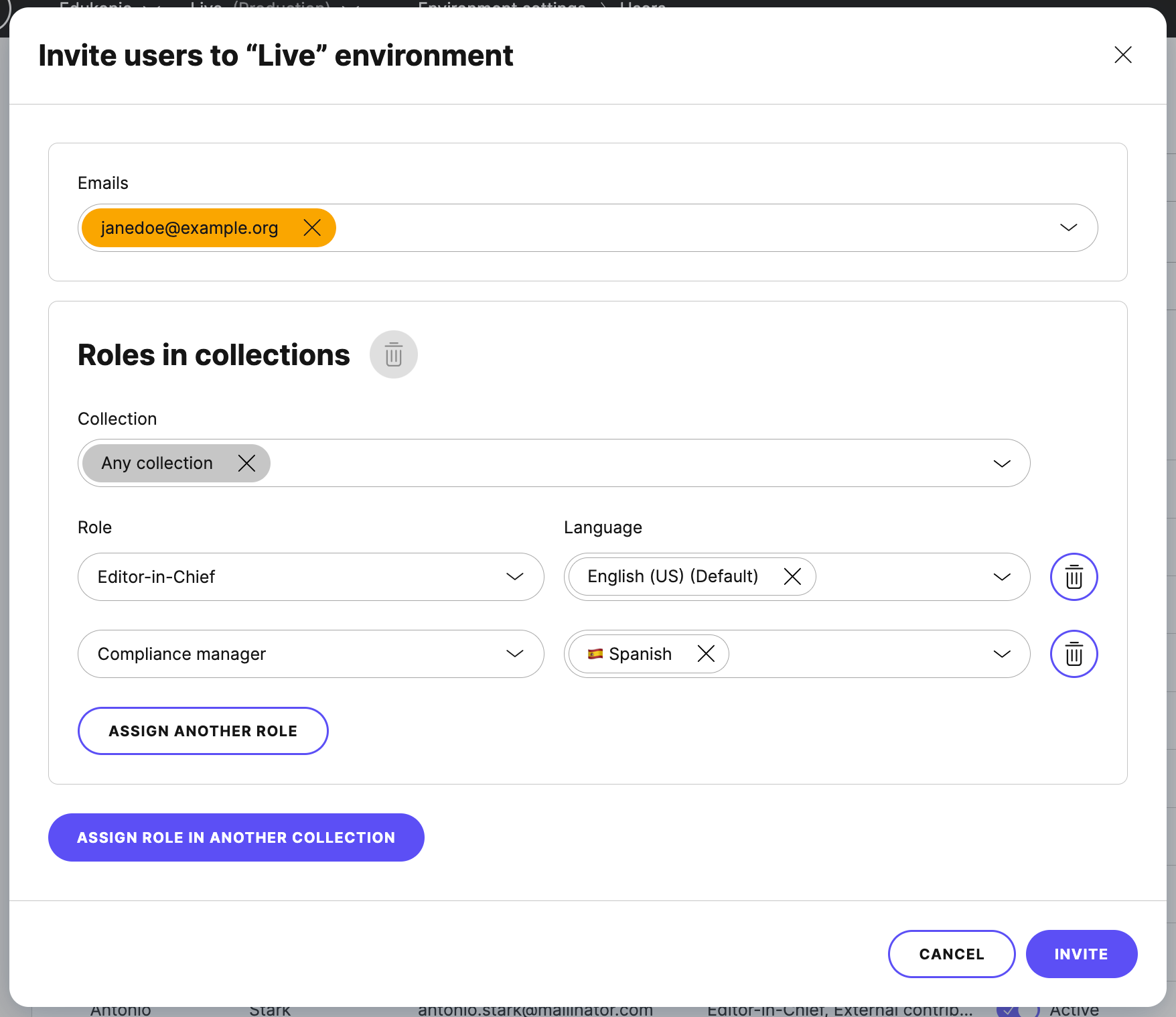Viewport: 1176px width, 1017px height.
Task: Remove the Any collection chip
Action: 246,463
